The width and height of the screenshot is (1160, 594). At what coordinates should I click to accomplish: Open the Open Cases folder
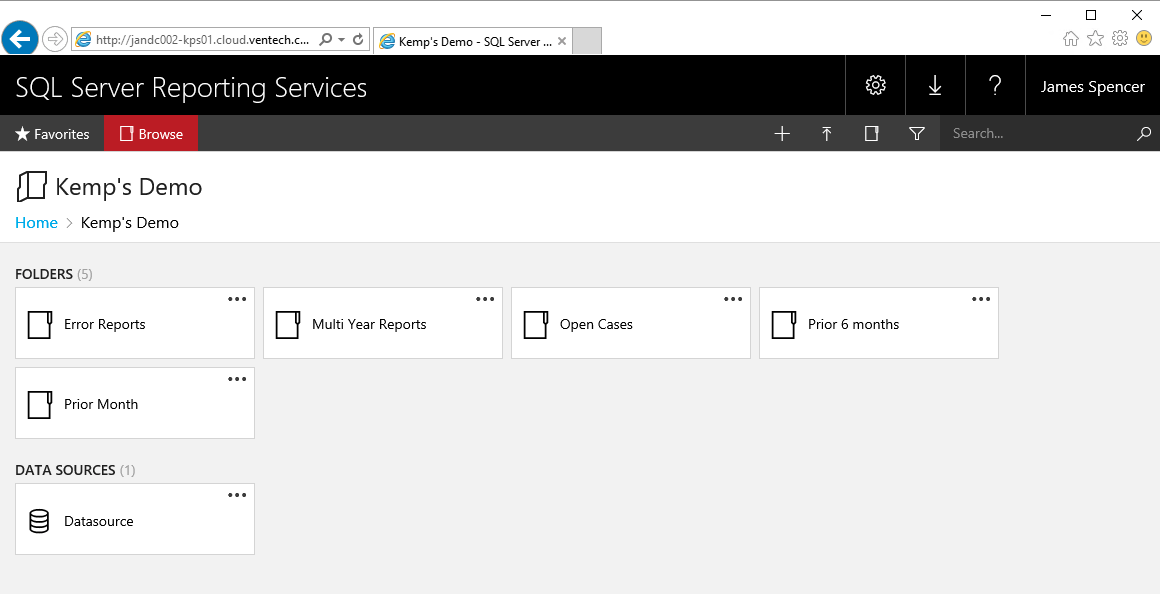tap(596, 325)
